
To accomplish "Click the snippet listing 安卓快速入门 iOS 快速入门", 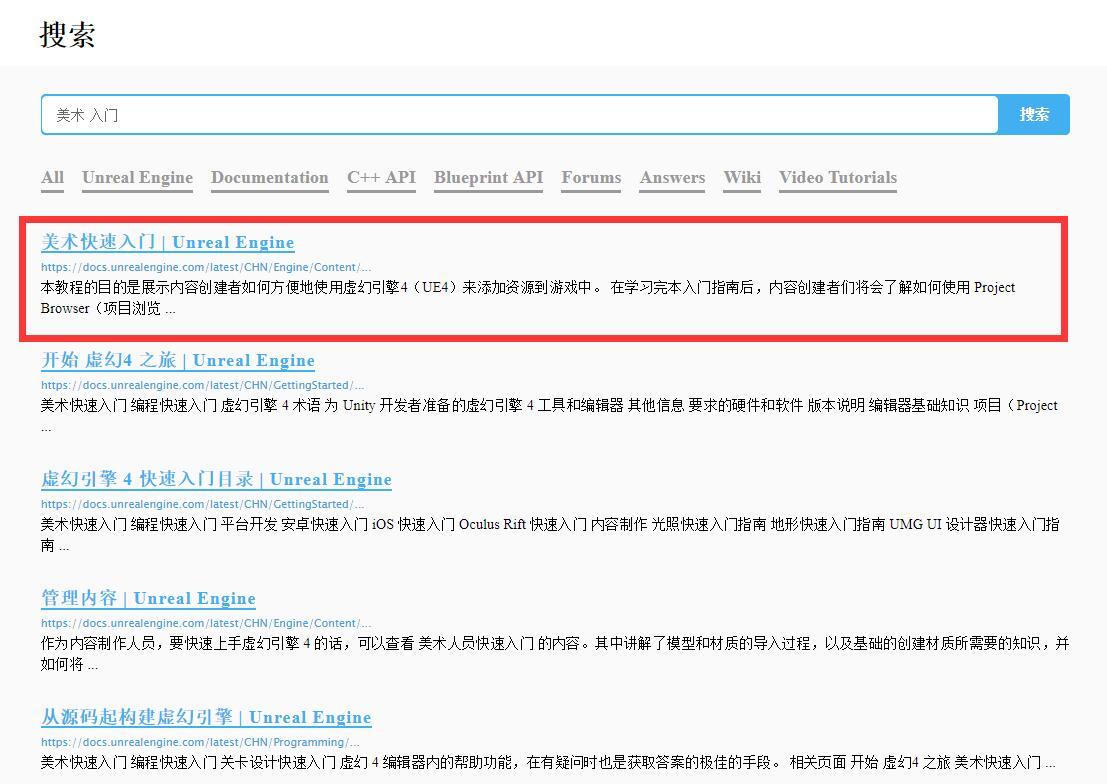I will coord(550,535).
